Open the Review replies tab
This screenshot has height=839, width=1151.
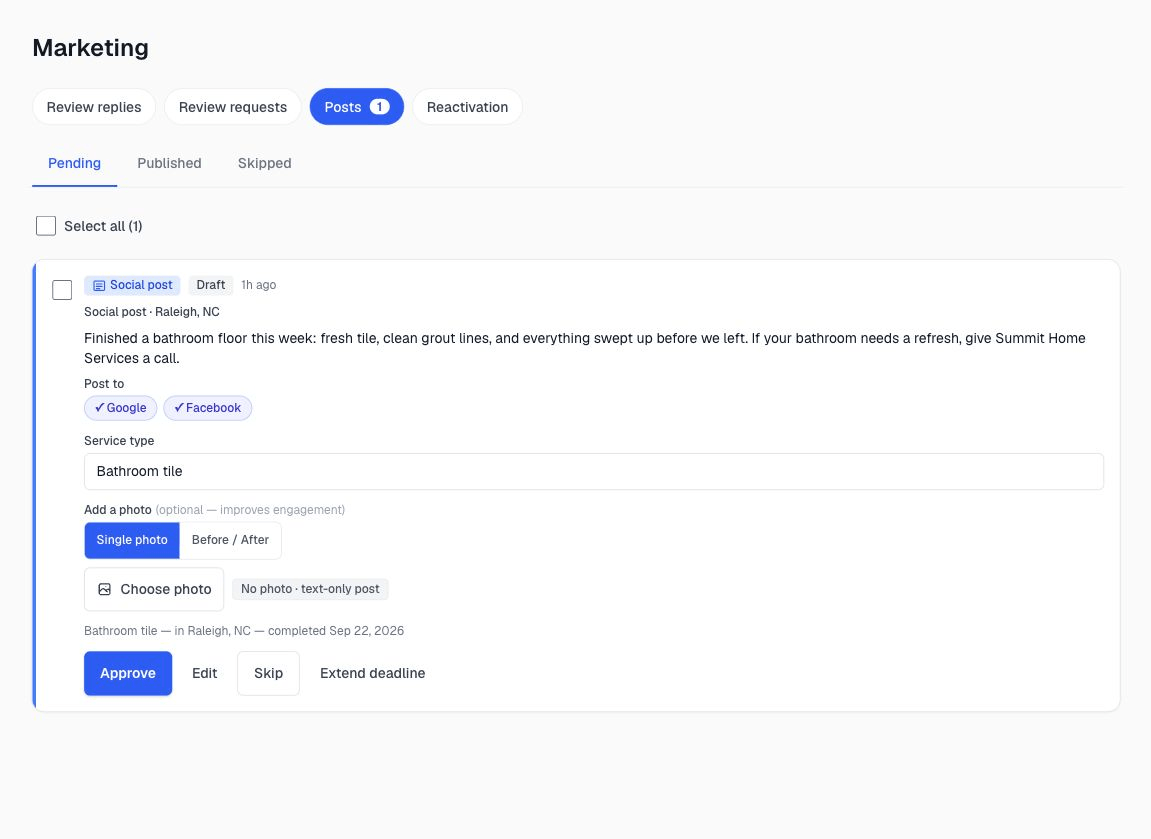(x=94, y=107)
